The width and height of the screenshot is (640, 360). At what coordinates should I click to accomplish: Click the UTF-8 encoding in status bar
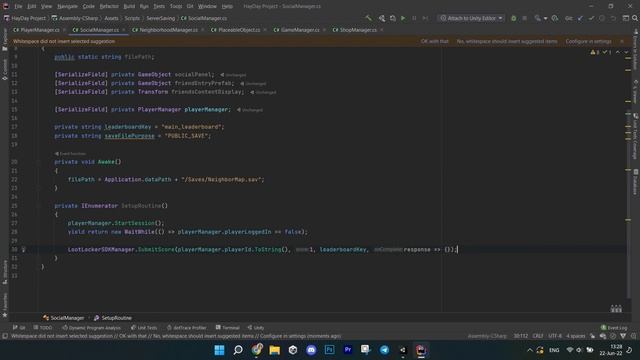pyautogui.click(x=555, y=336)
